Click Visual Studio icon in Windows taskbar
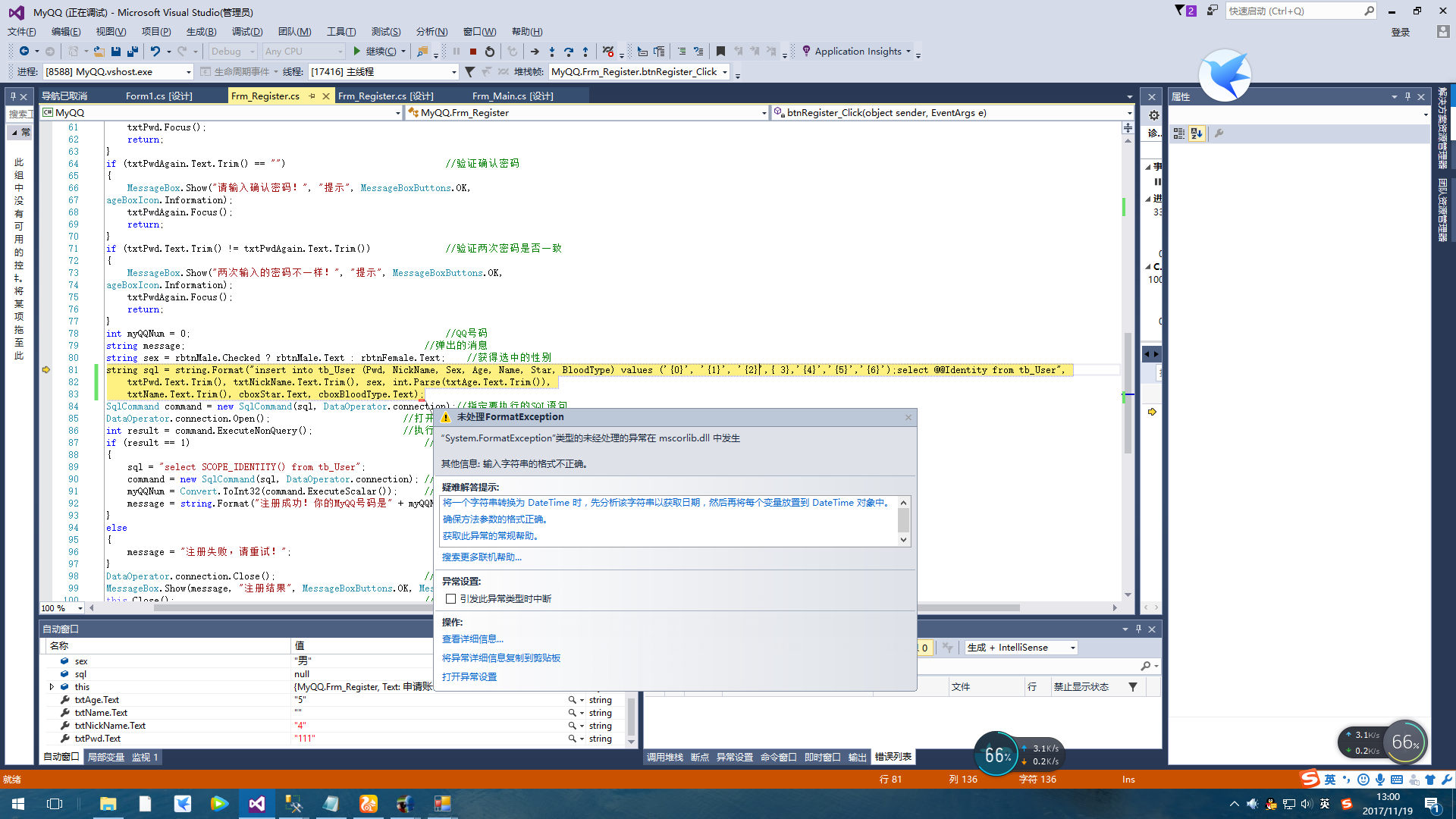The height and width of the screenshot is (819, 1456). (x=256, y=803)
